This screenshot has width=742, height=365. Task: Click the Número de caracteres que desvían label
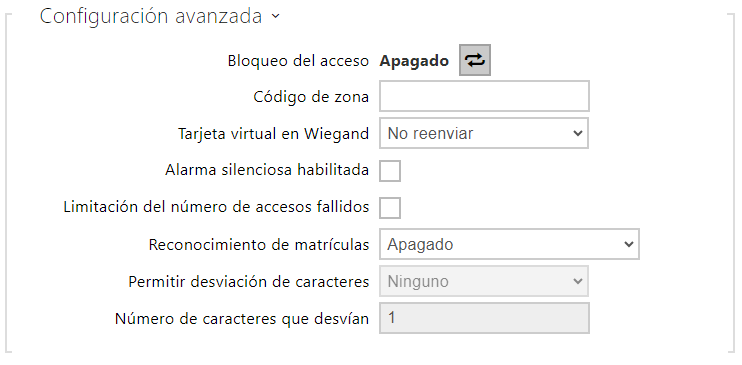[x=242, y=319]
